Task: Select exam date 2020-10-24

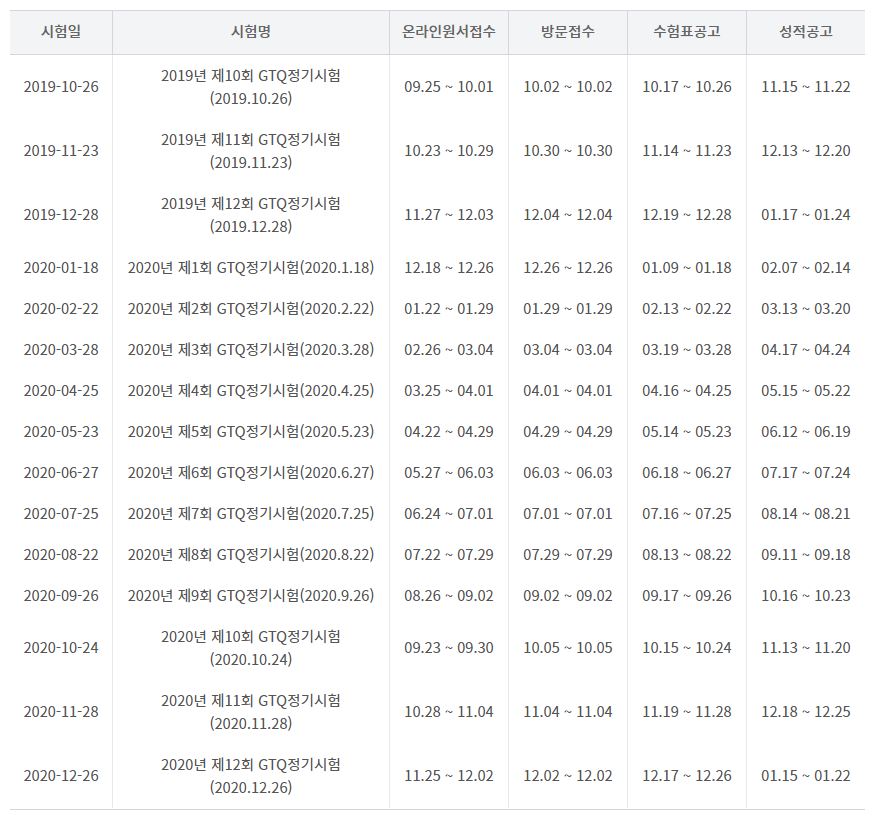Action: (61, 648)
